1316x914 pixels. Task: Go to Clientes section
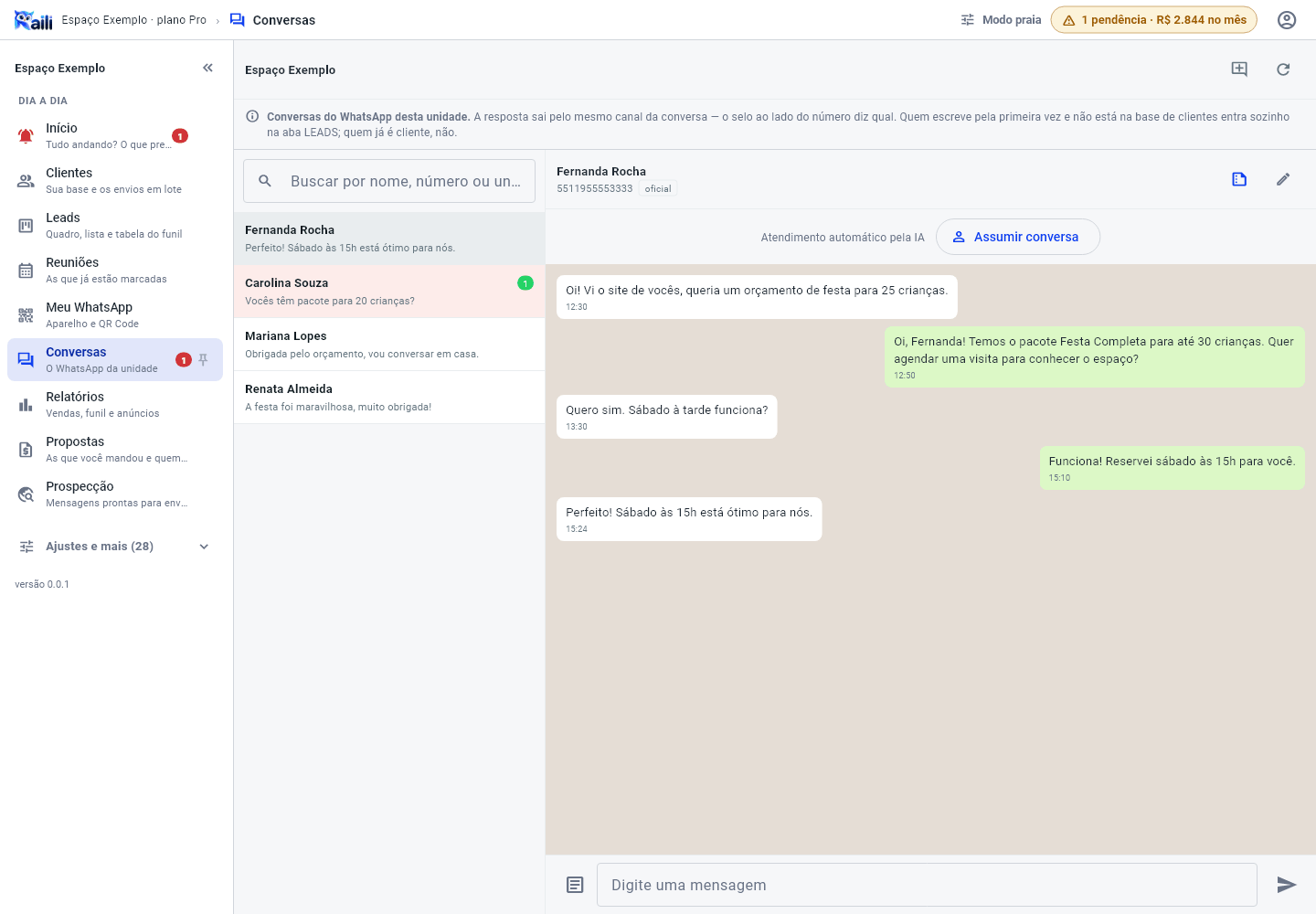tap(115, 181)
